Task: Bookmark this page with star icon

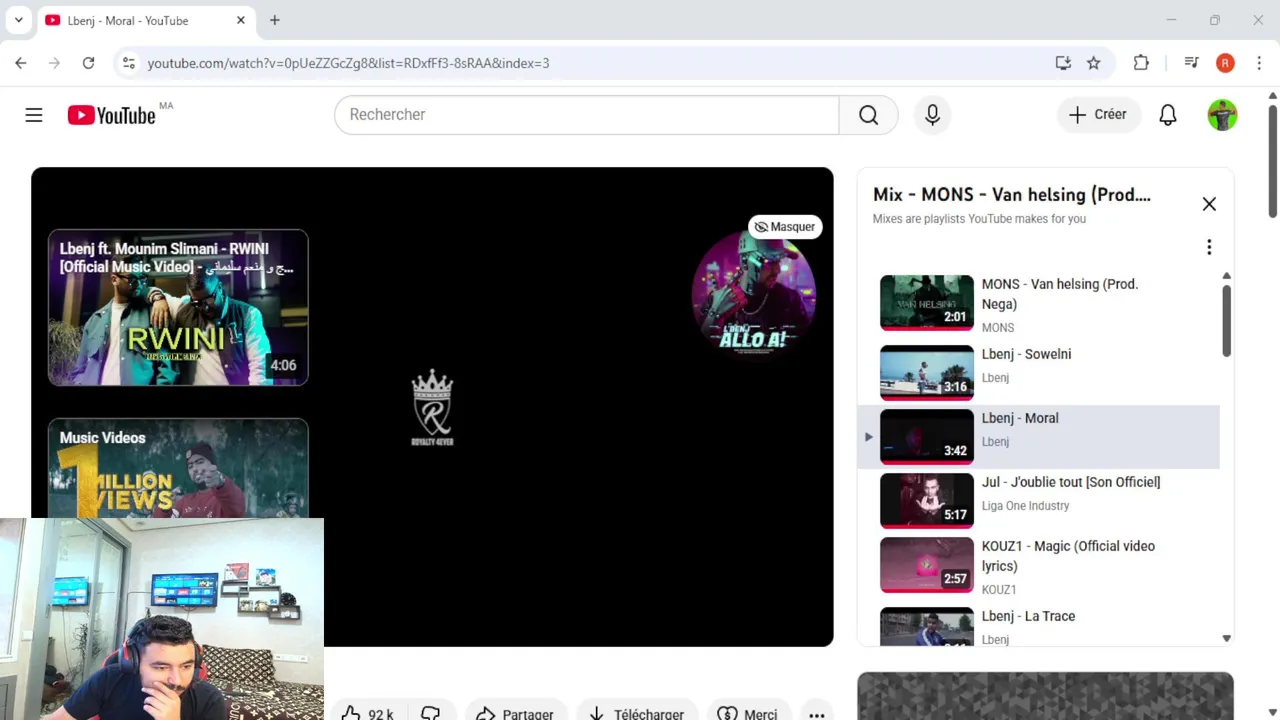Action: click(x=1093, y=63)
